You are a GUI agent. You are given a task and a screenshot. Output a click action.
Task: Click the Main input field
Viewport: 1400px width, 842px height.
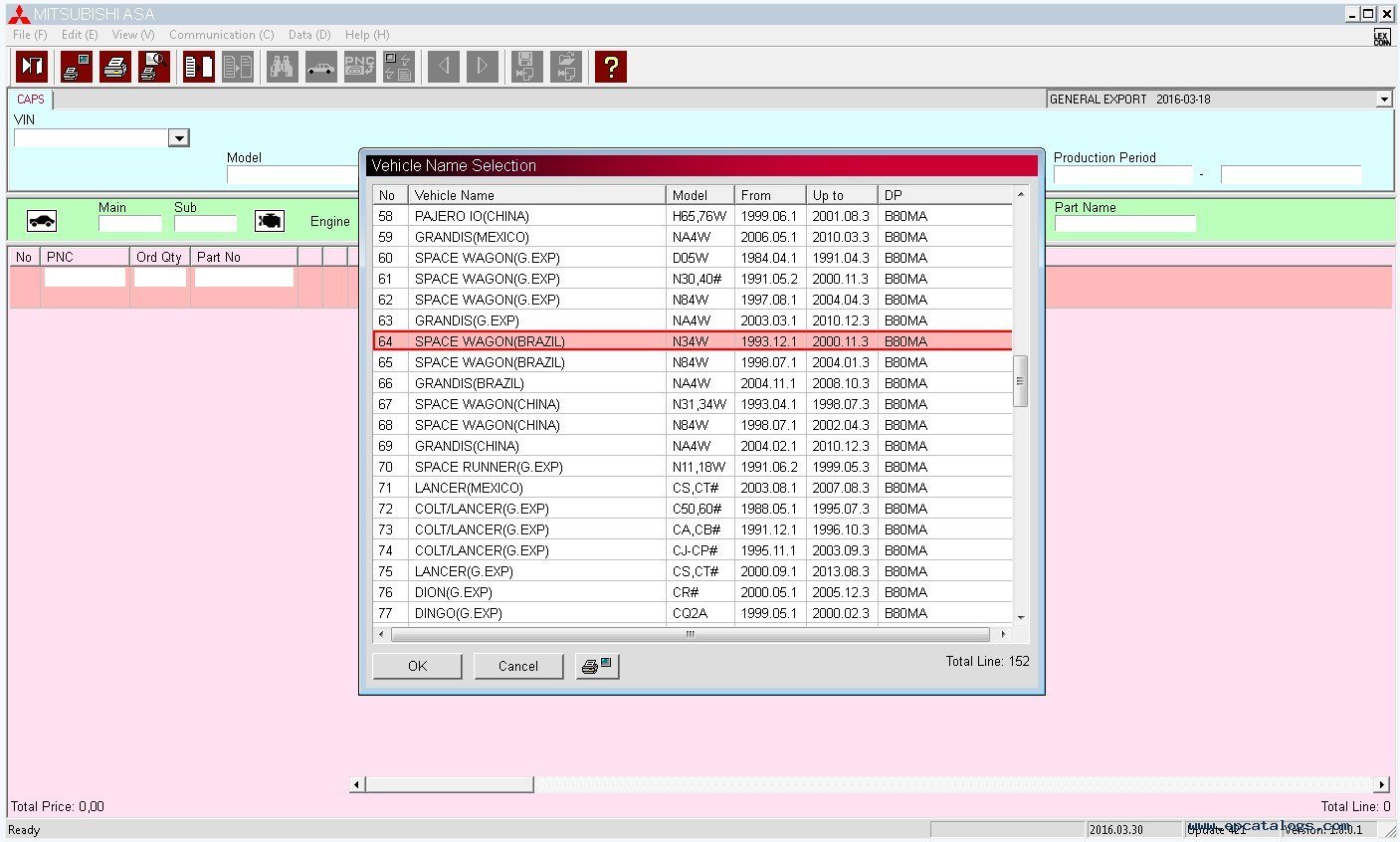130,223
